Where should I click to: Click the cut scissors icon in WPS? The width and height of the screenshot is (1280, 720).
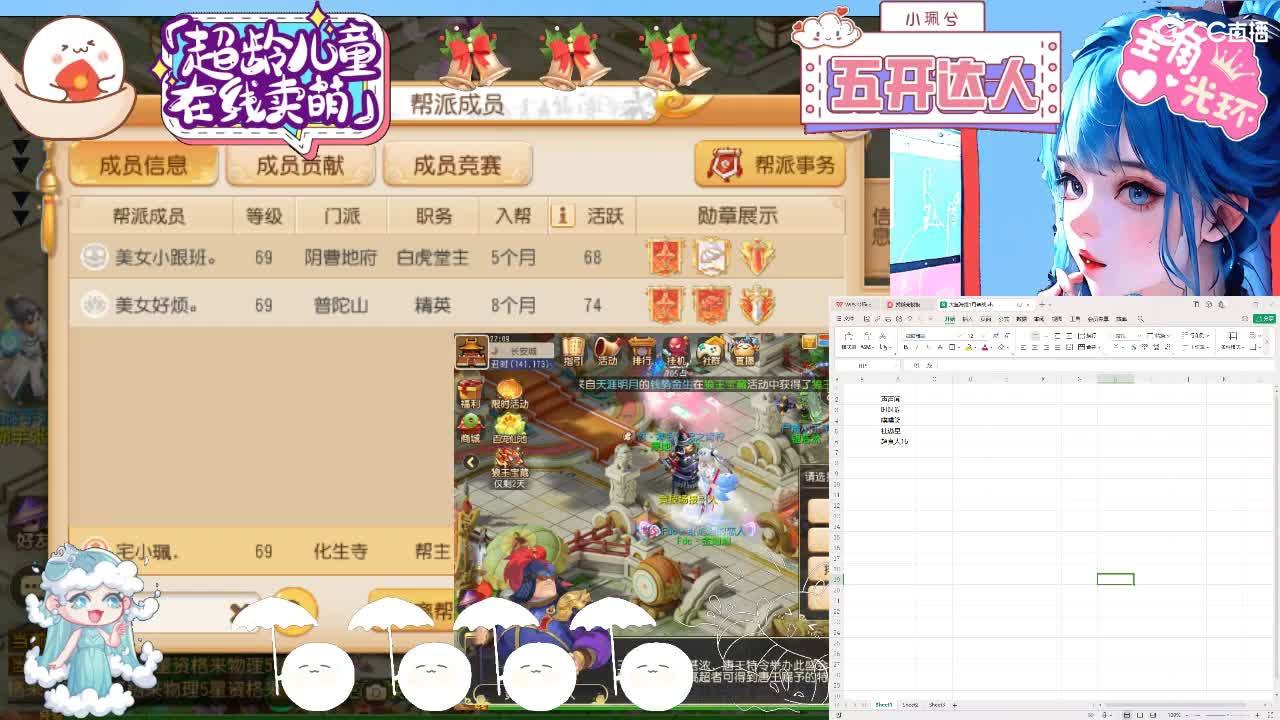(x=883, y=336)
